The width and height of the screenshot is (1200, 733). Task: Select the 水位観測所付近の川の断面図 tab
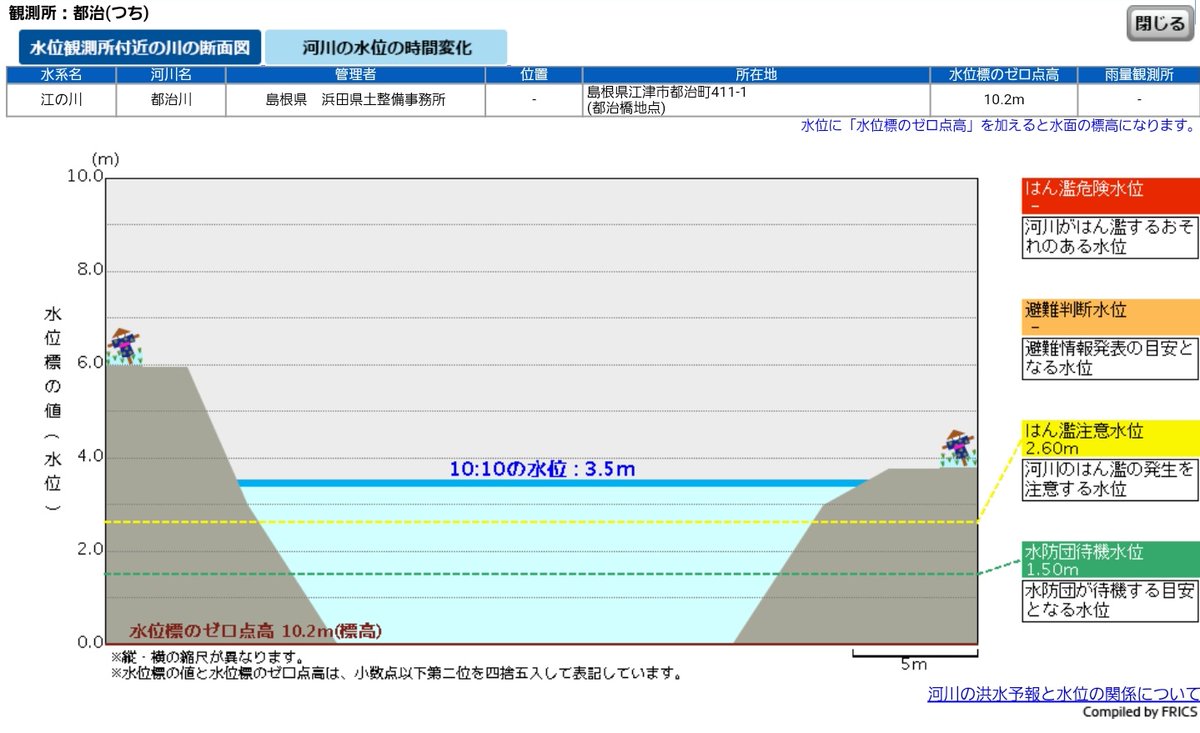click(x=140, y=47)
